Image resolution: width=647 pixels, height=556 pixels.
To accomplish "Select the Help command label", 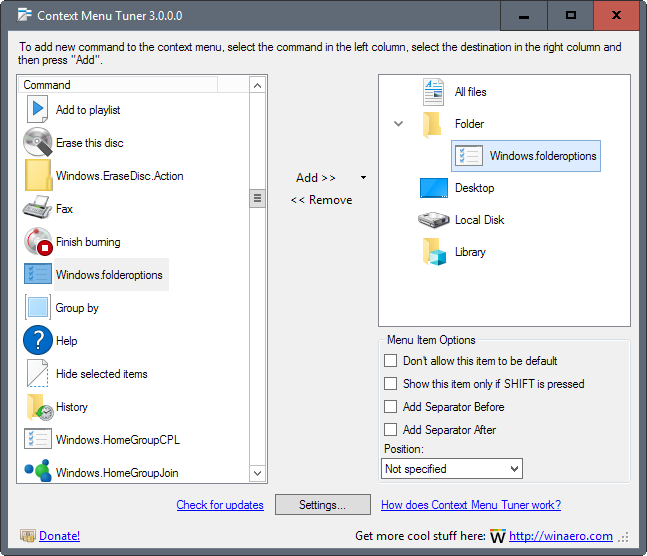I will click(66, 341).
